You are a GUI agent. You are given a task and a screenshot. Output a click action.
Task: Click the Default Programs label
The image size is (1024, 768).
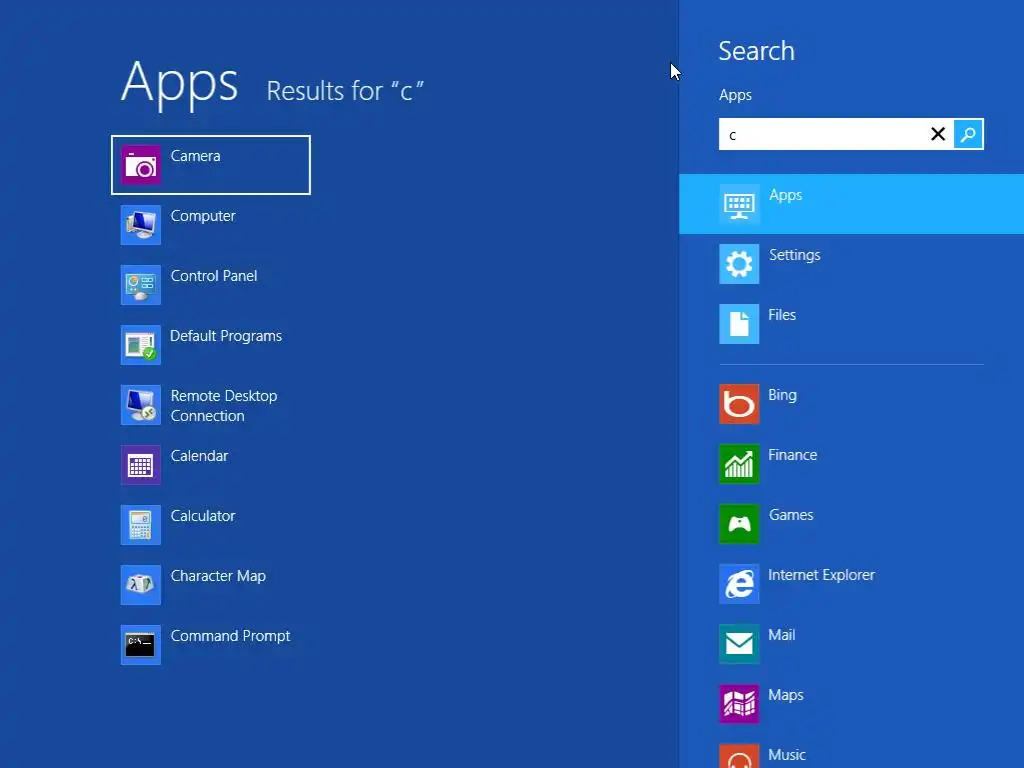click(226, 336)
